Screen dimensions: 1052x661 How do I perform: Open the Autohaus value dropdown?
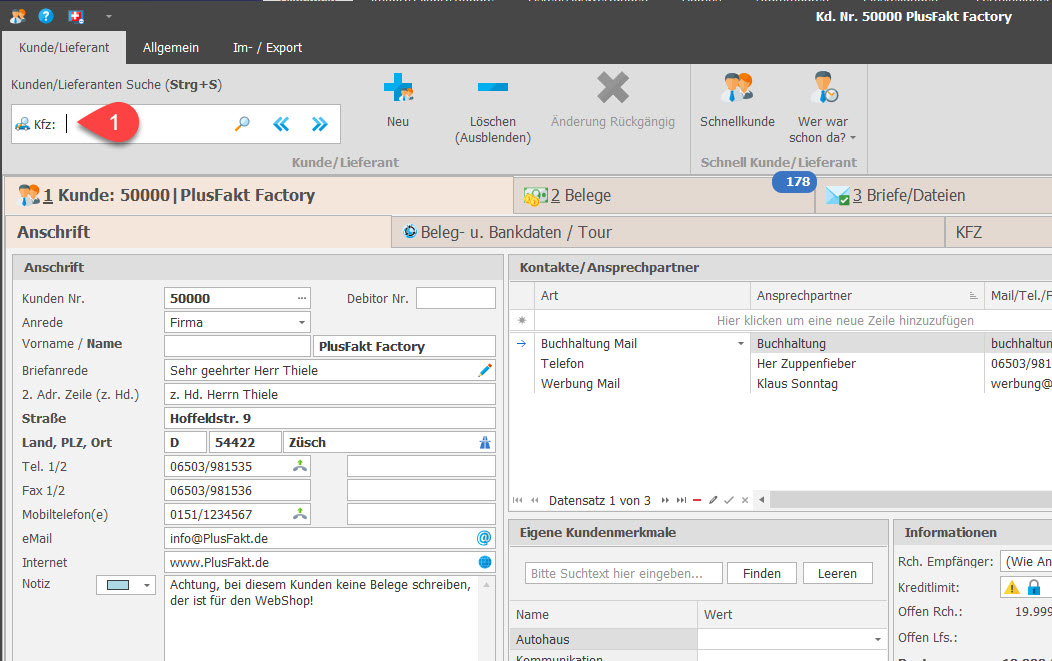point(878,640)
